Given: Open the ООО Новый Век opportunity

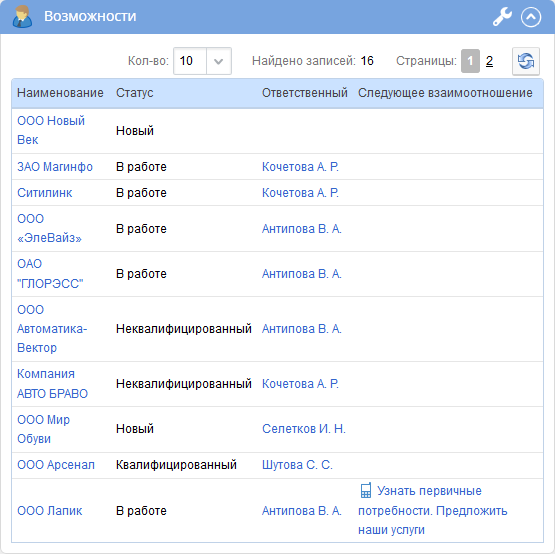Looking at the screenshot, I should (51, 130).
